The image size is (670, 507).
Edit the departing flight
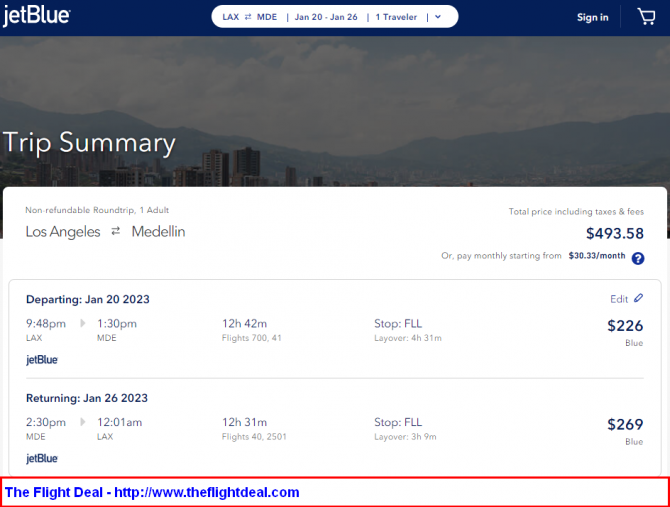tap(626, 299)
